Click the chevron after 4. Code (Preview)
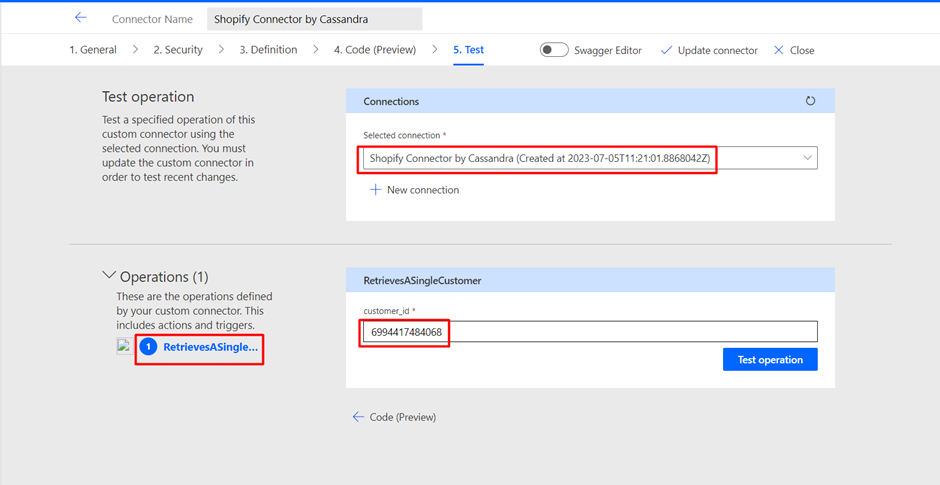940x485 pixels. (435, 50)
